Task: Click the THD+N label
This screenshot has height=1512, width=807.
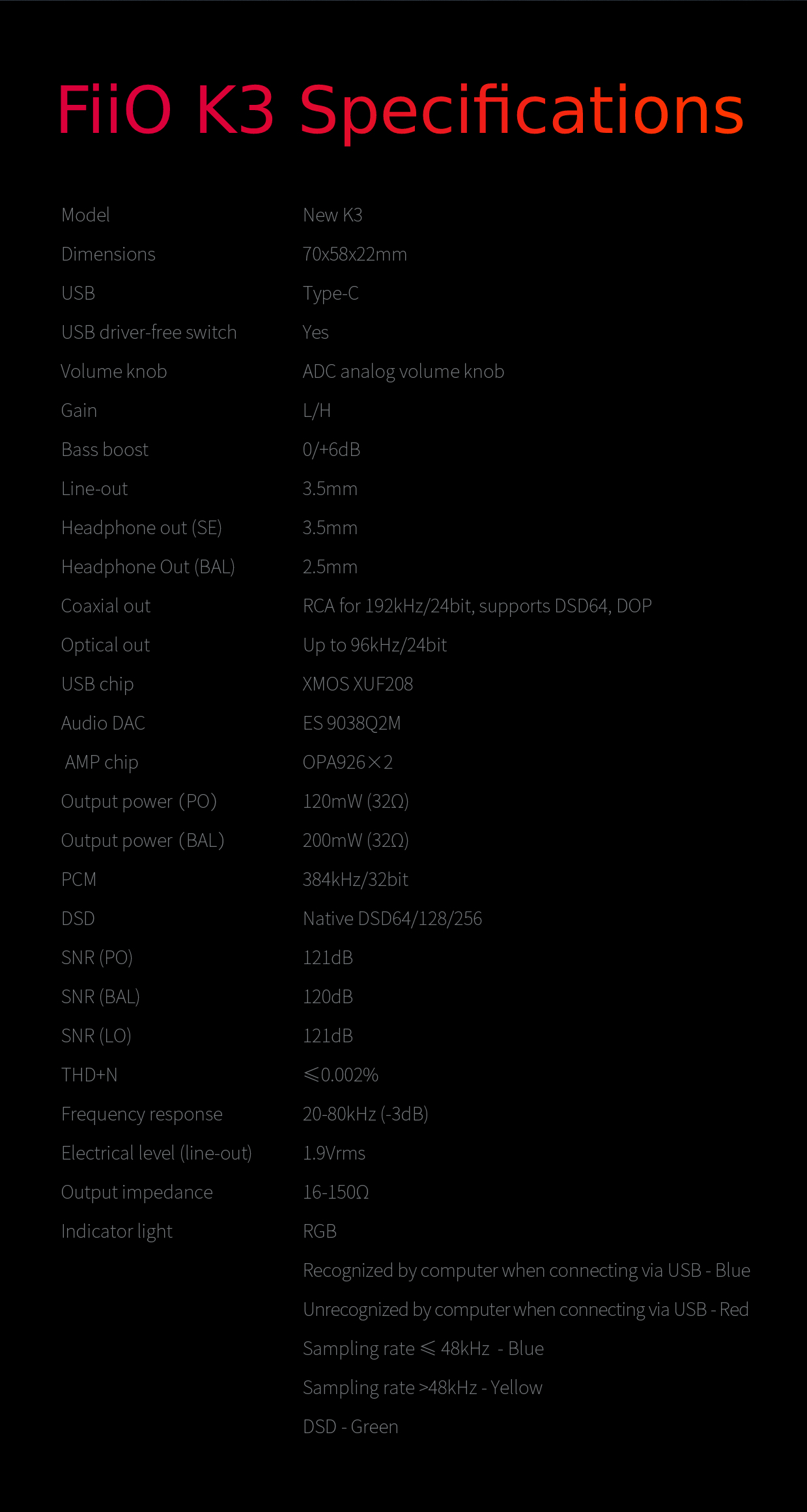Action: coord(89,1075)
